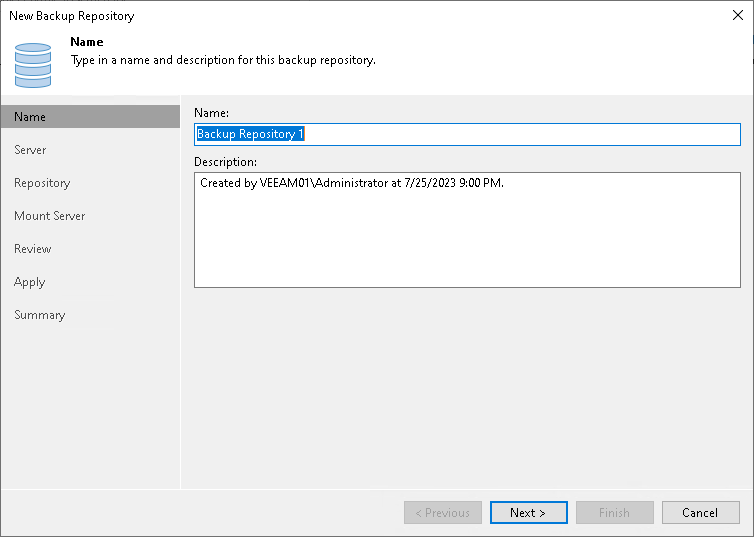Viewport: 754px width, 537px height.
Task: Go to the Server step in the sidebar
Action: point(30,150)
